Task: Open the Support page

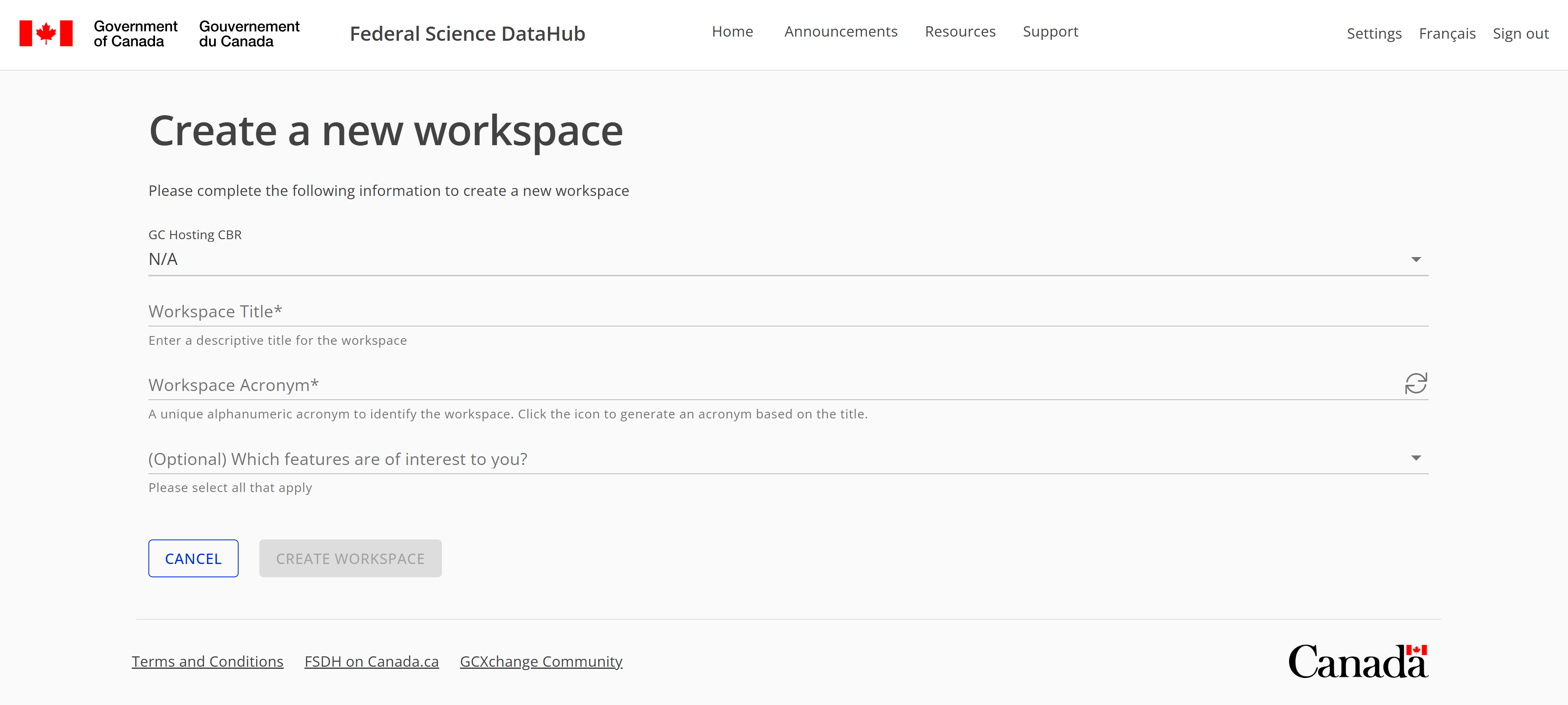Action: tap(1050, 32)
